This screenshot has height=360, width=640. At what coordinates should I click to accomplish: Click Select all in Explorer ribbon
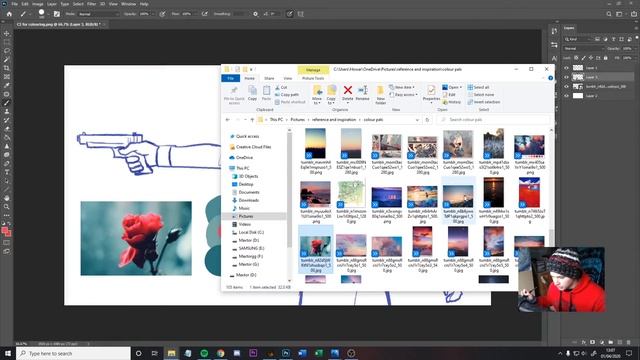point(478,87)
